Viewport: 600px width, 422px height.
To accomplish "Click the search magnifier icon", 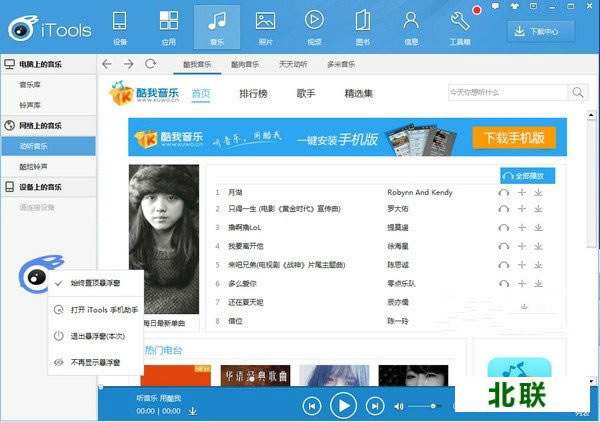I will click(577, 93).
